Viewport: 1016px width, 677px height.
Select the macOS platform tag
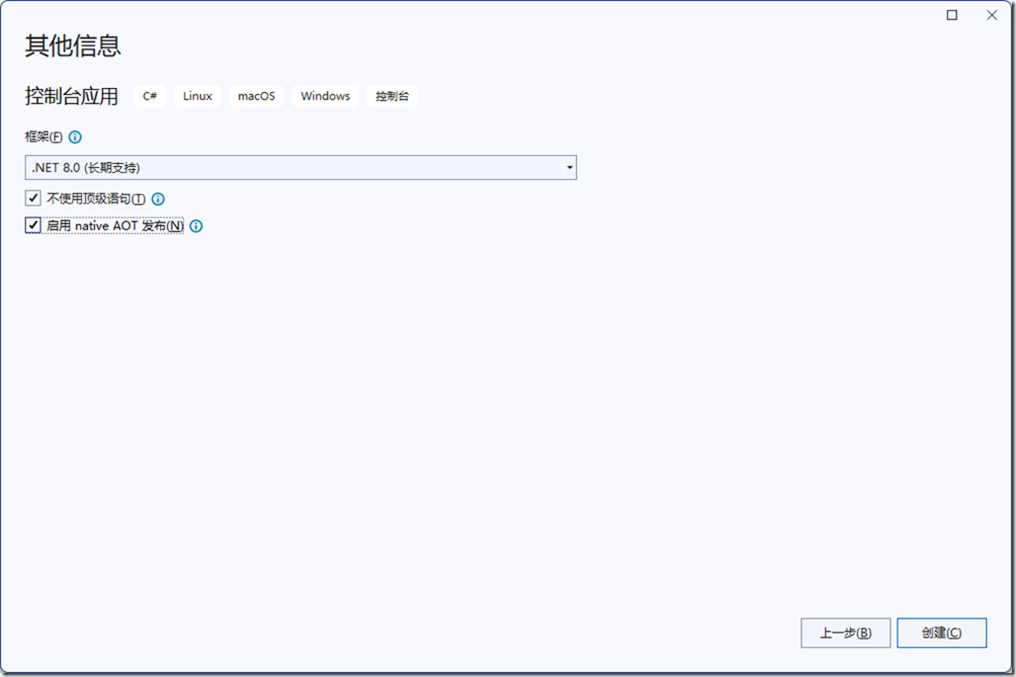point(256,96)
